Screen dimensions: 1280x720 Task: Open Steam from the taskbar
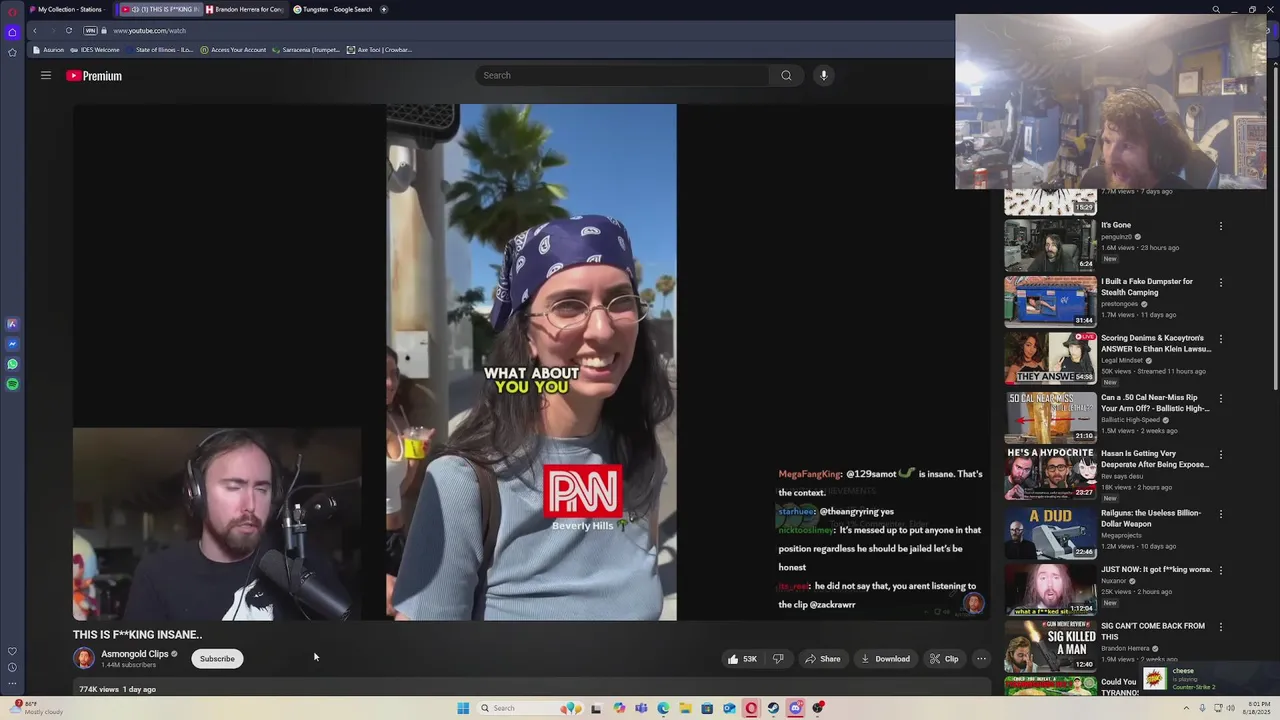(773, 708)
